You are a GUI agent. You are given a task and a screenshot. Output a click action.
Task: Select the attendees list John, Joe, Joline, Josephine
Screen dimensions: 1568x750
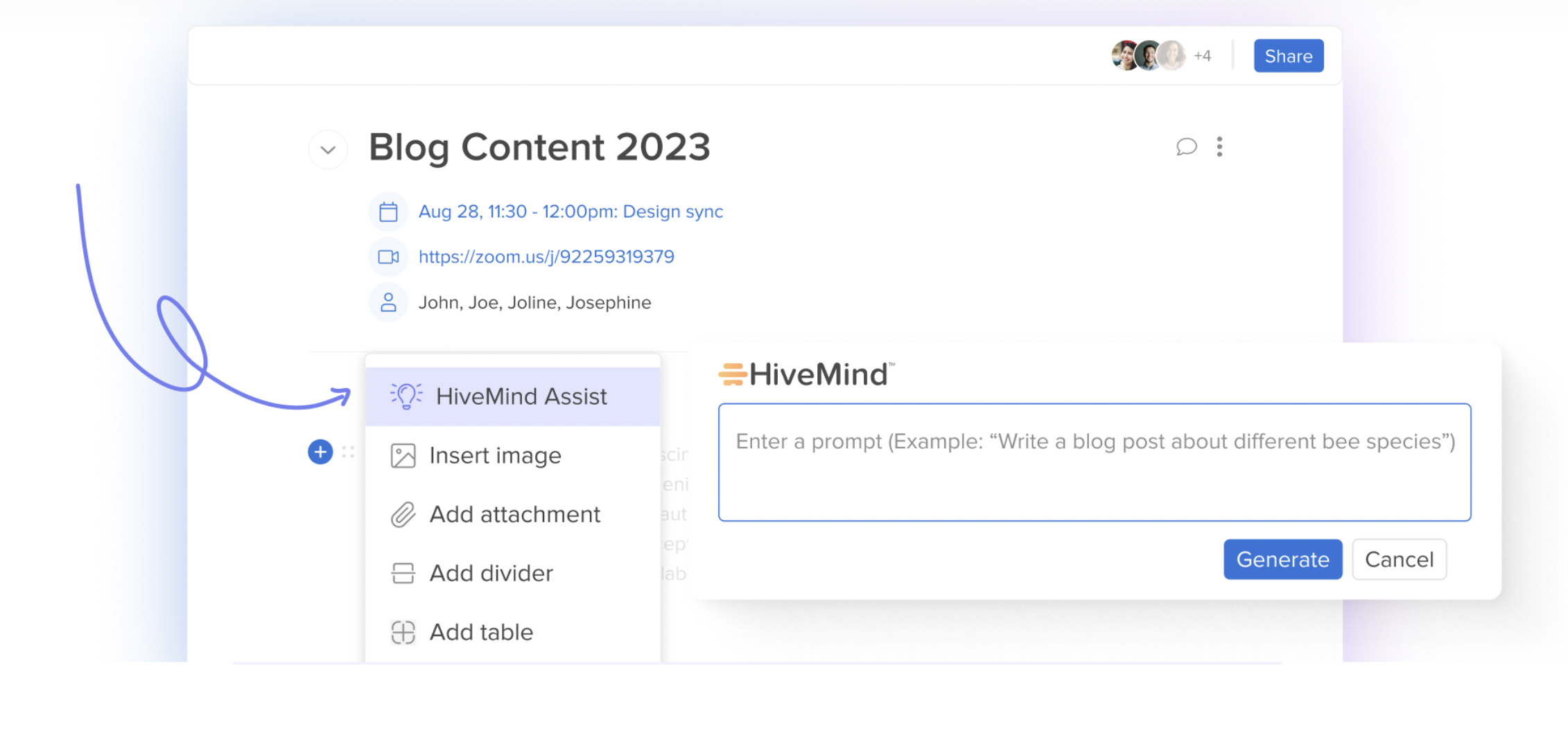[x=534, y=303]
